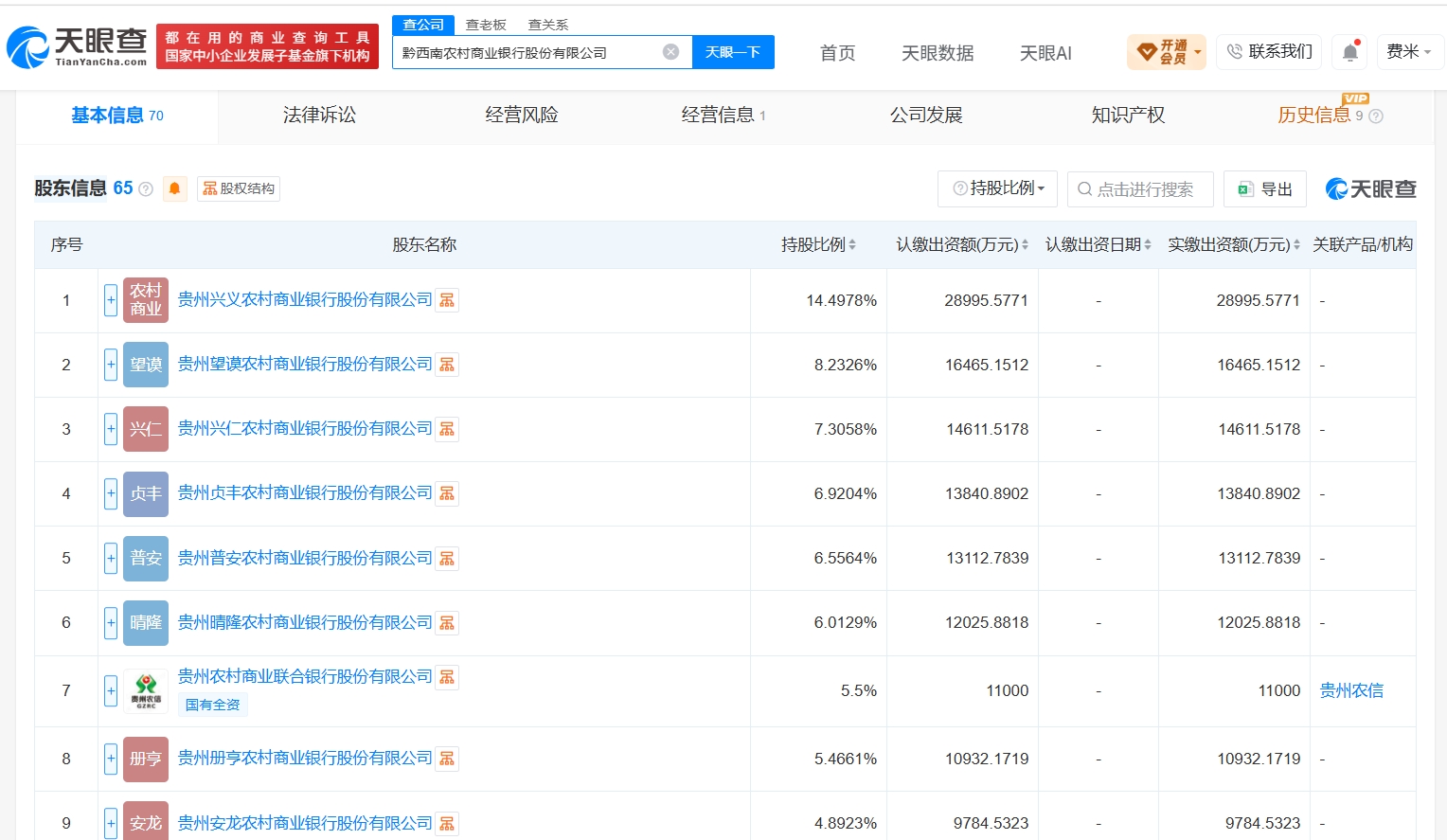Expand shareholder row 贵州兴义农村商业银行

(111, 300)
